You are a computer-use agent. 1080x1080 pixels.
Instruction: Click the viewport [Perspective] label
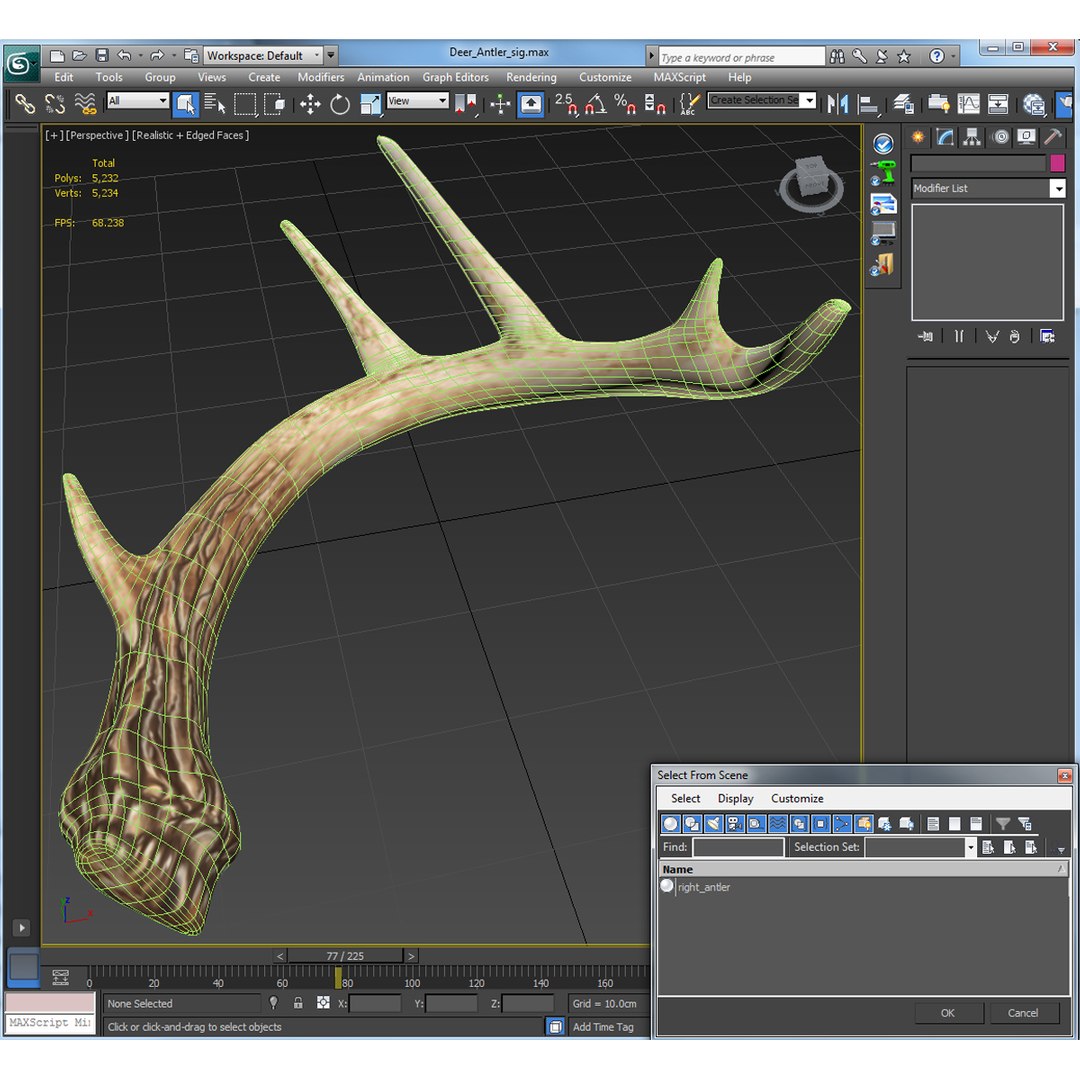point(97,136)
